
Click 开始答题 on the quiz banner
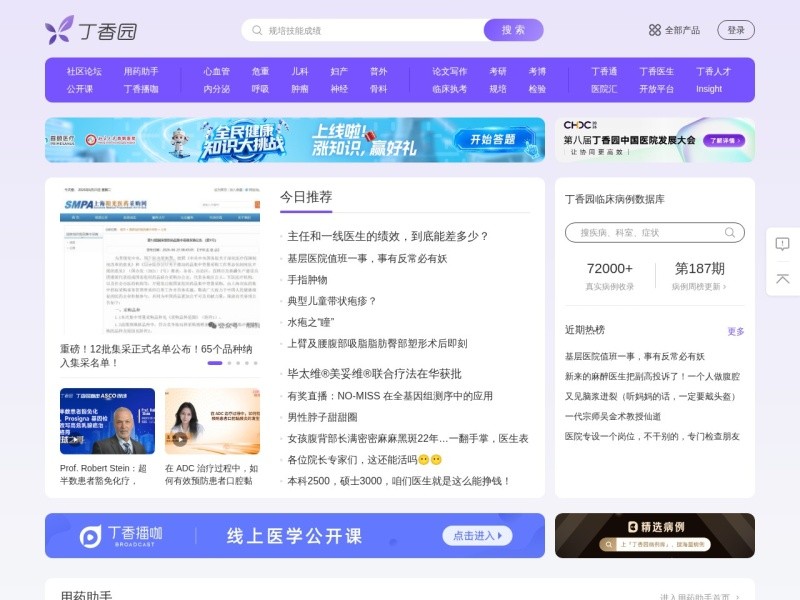click(x=493, y=139)
